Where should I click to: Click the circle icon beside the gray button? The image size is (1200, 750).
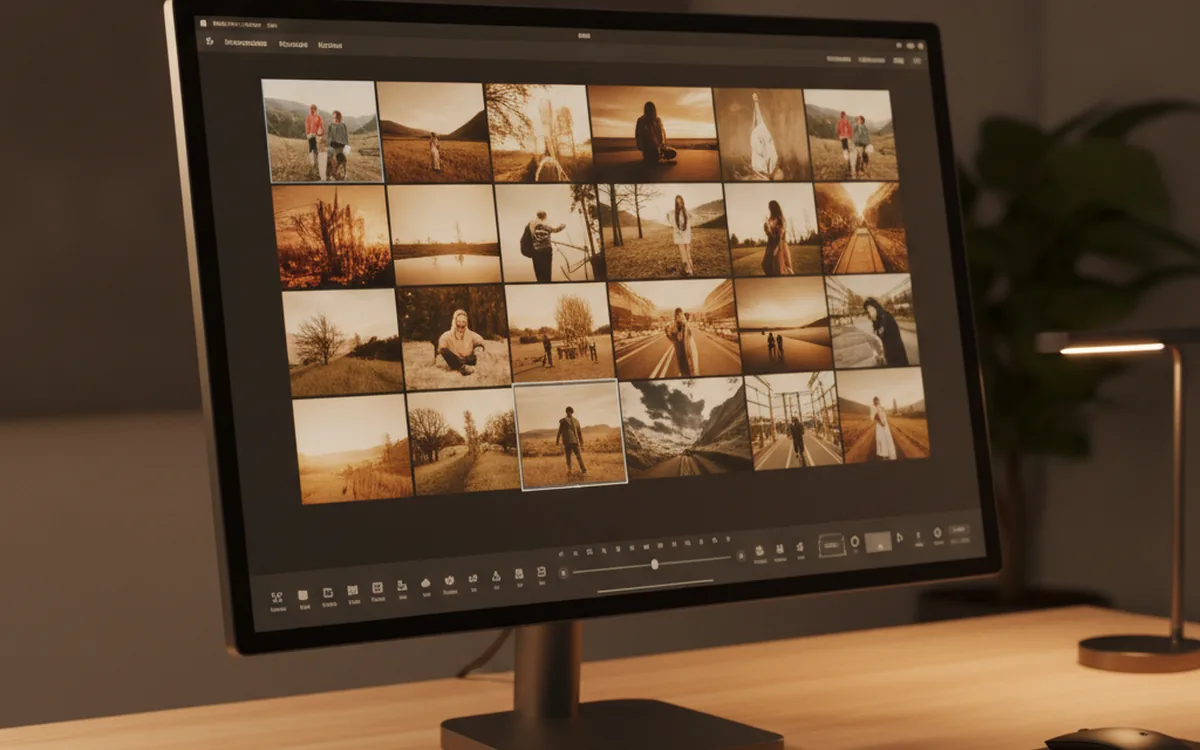pyautogui.click(x=854, y=542)
